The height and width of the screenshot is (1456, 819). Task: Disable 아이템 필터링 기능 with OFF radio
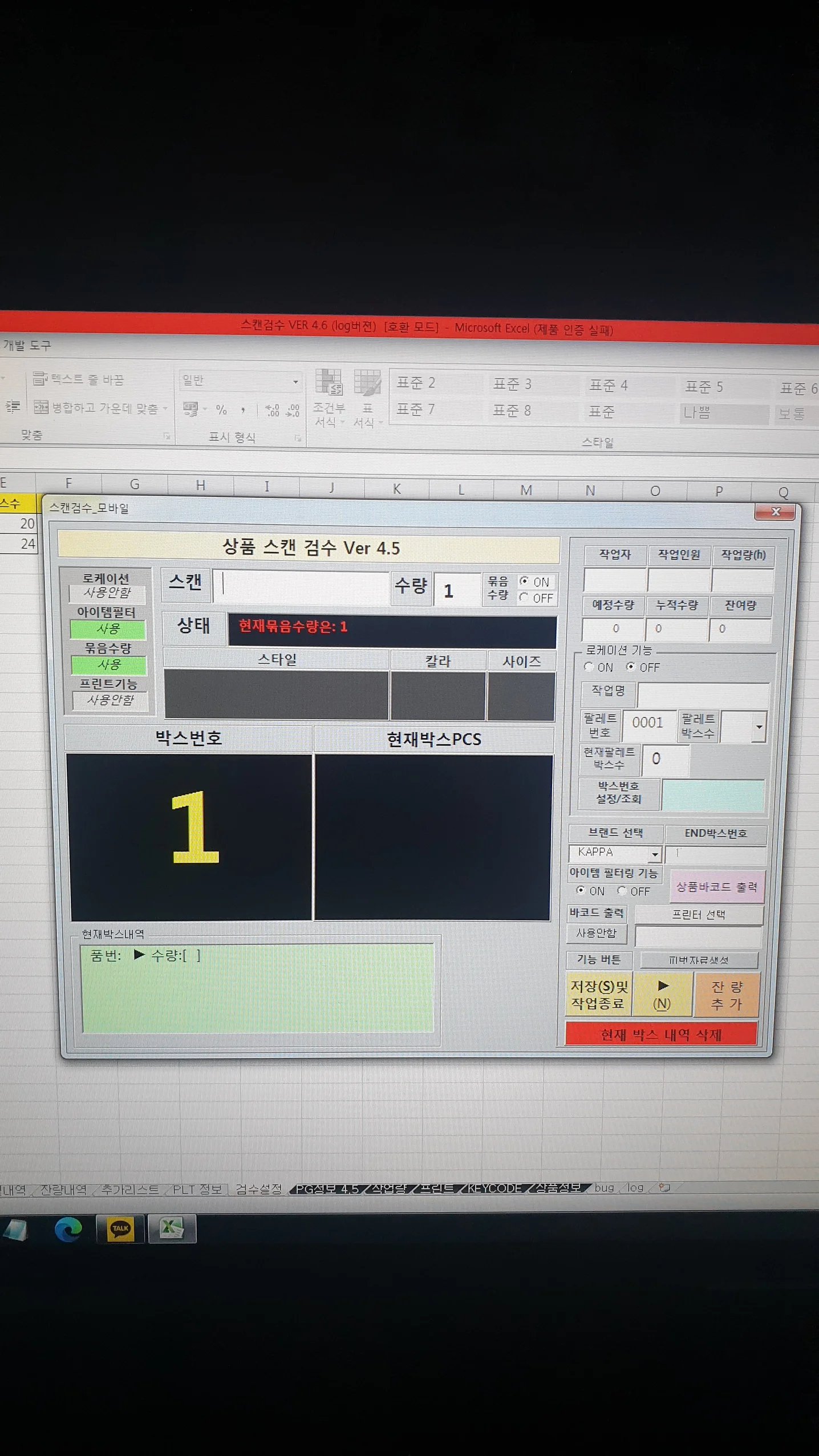coord(622,890)
